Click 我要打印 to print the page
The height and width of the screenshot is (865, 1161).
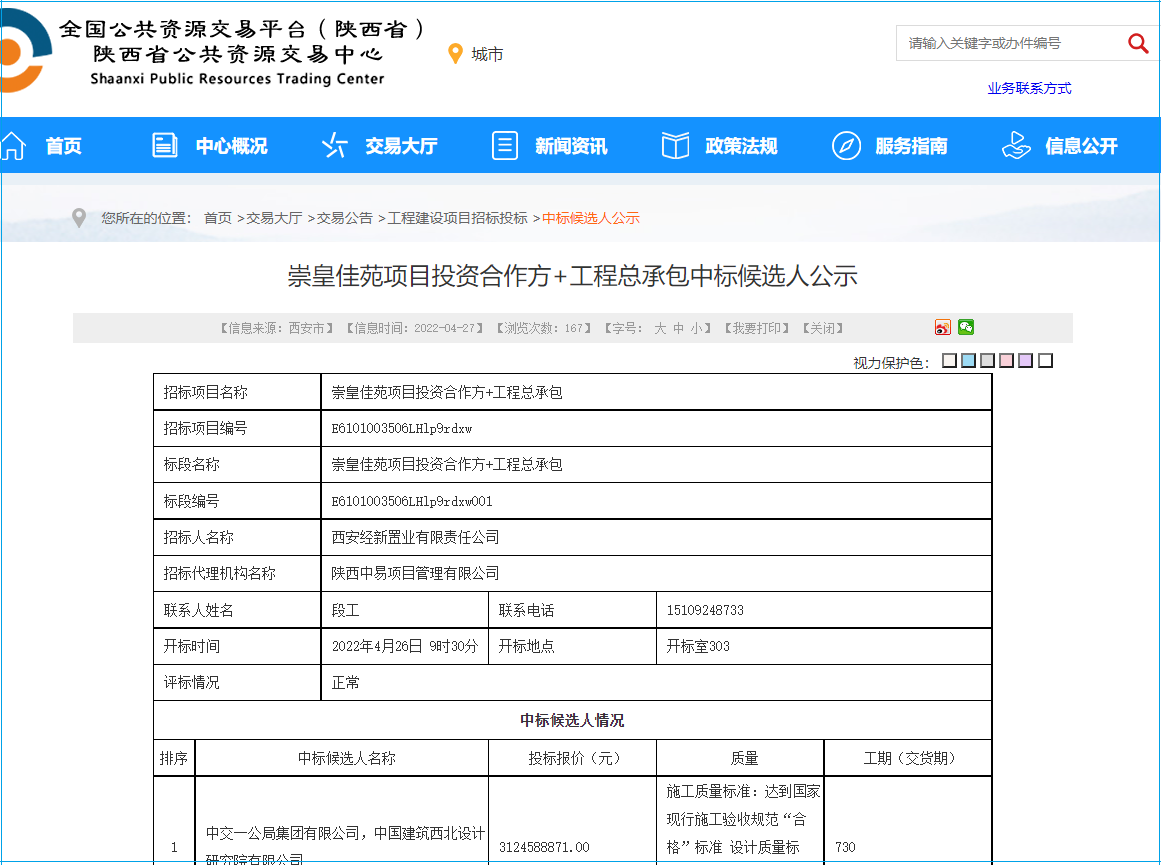pos(756,328)
